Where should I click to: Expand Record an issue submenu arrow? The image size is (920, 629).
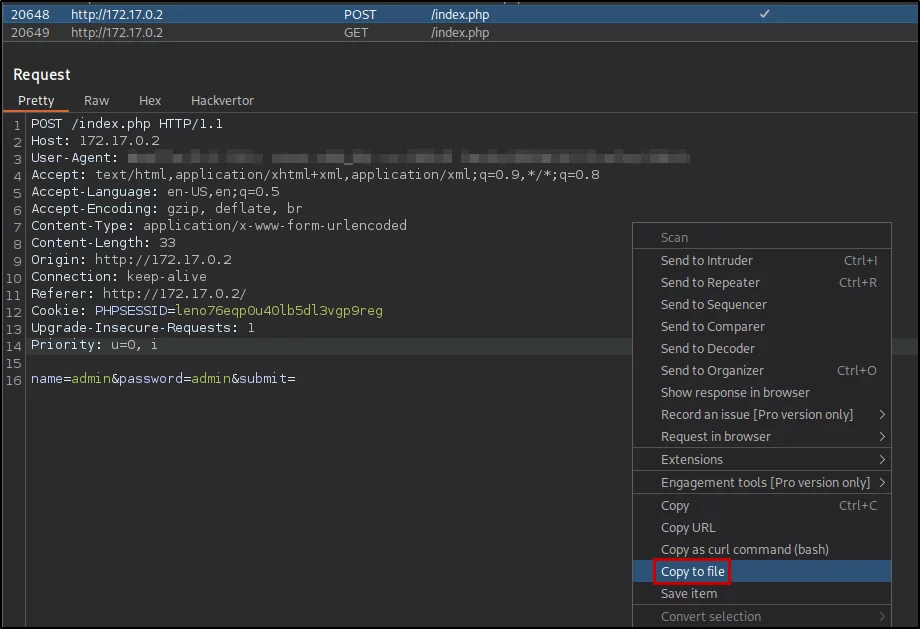click(882, 415)
